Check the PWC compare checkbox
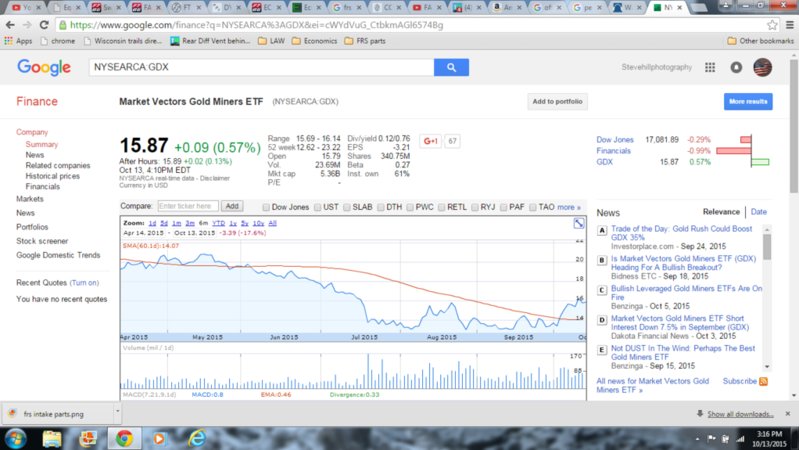Screen dimensions: 799x450 click(x=410, y=207)
